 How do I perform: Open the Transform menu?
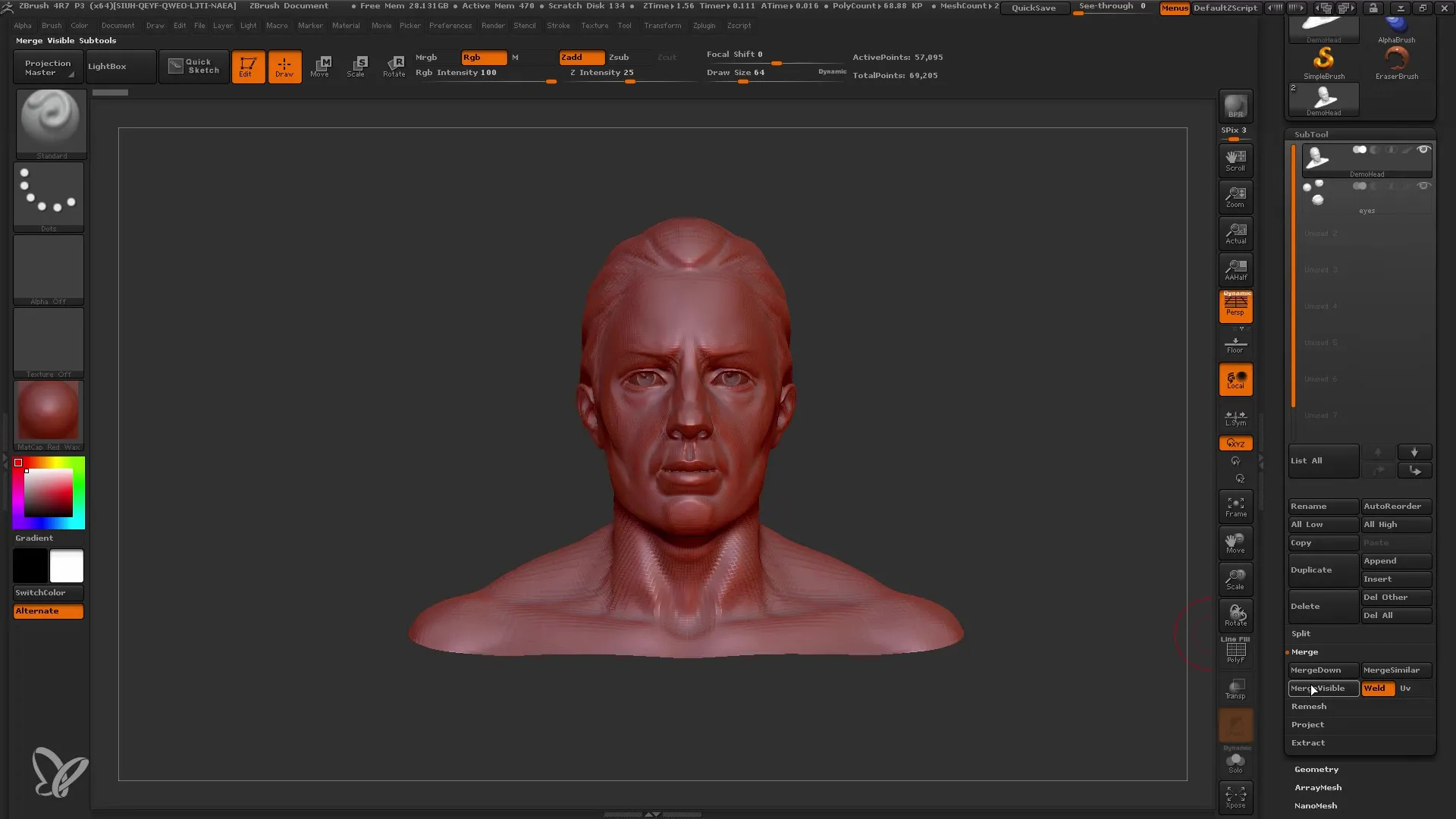click(662, 26)
